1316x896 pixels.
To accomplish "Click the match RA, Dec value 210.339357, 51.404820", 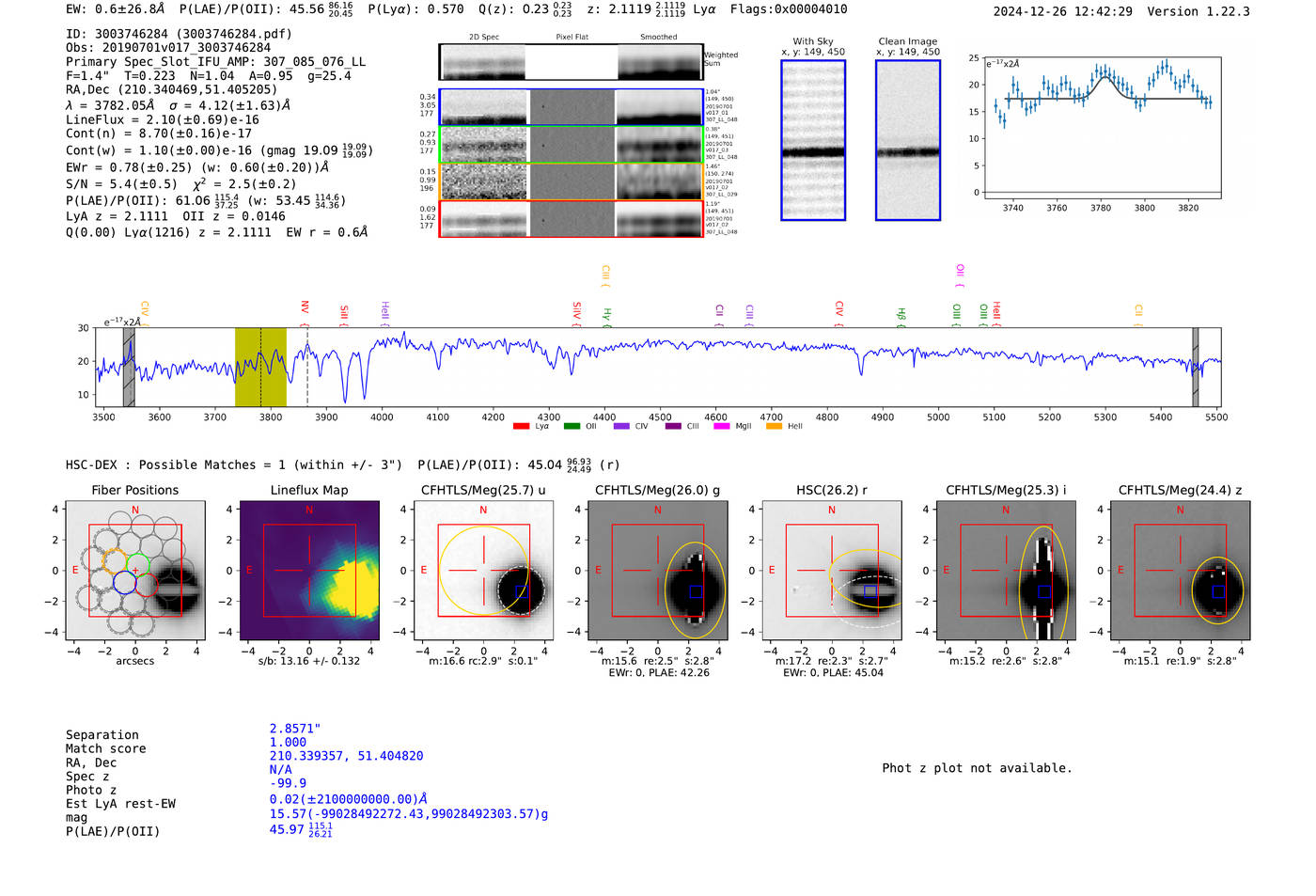I will pos(346,756).
